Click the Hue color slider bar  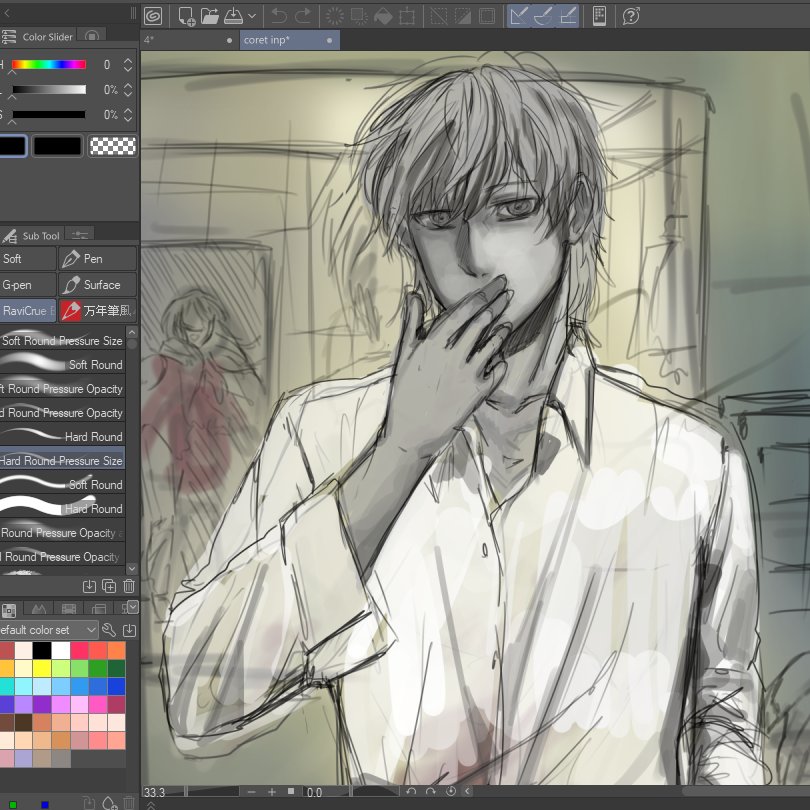(x=49, y=65)
